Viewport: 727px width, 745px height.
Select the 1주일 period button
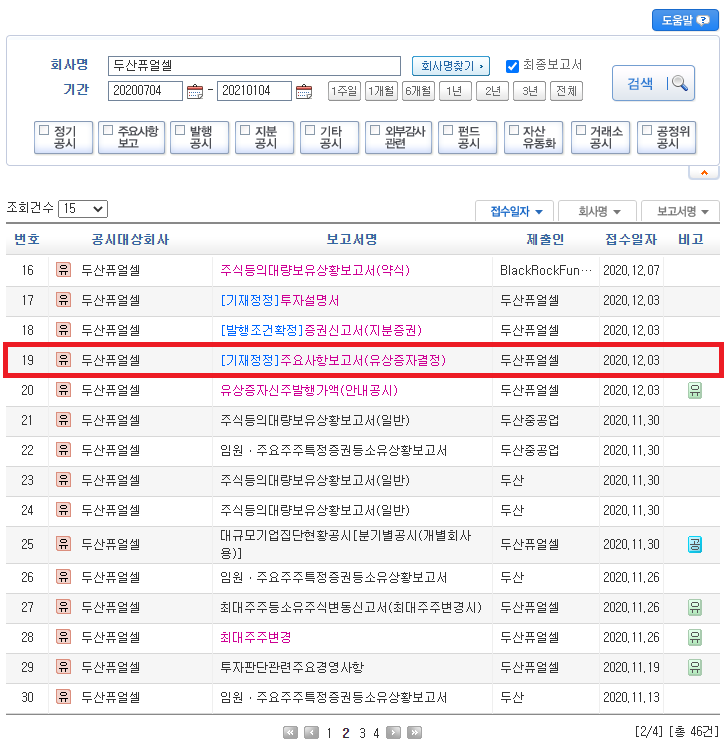344,91
